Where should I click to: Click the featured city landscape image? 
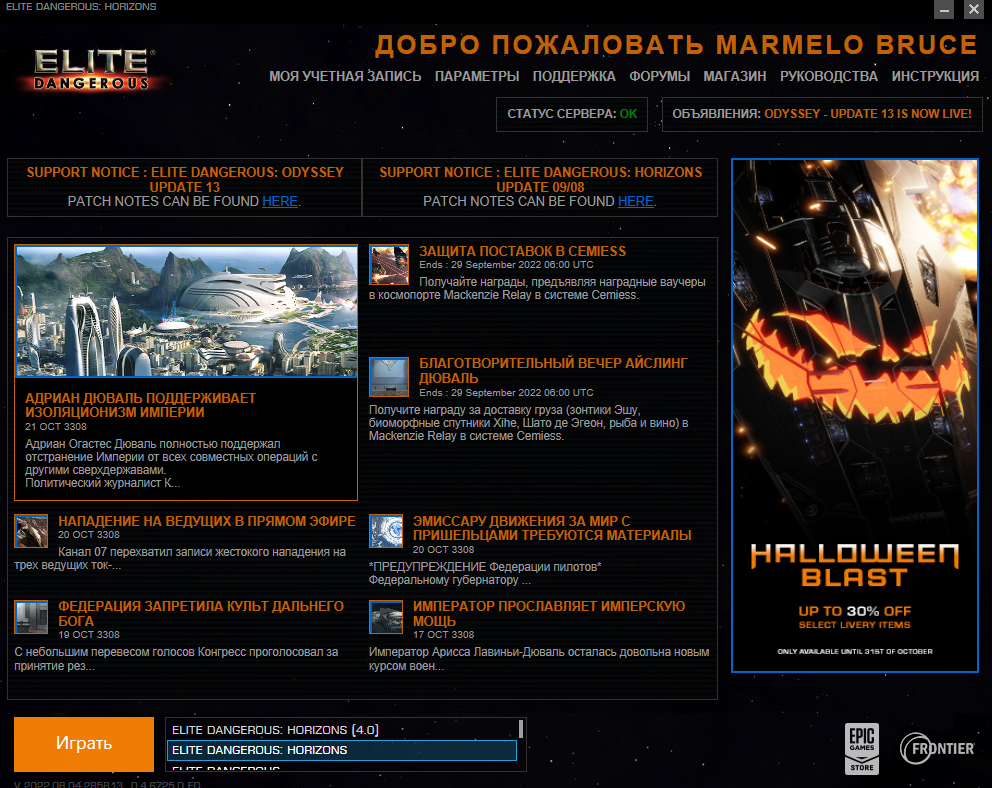186,311
